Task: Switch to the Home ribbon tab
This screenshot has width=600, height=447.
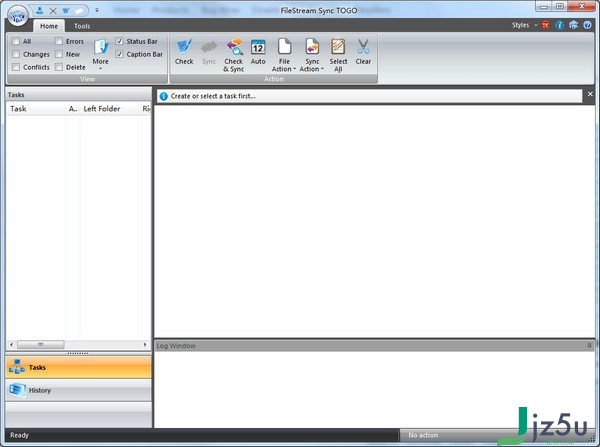Action: tap(49, 26)
